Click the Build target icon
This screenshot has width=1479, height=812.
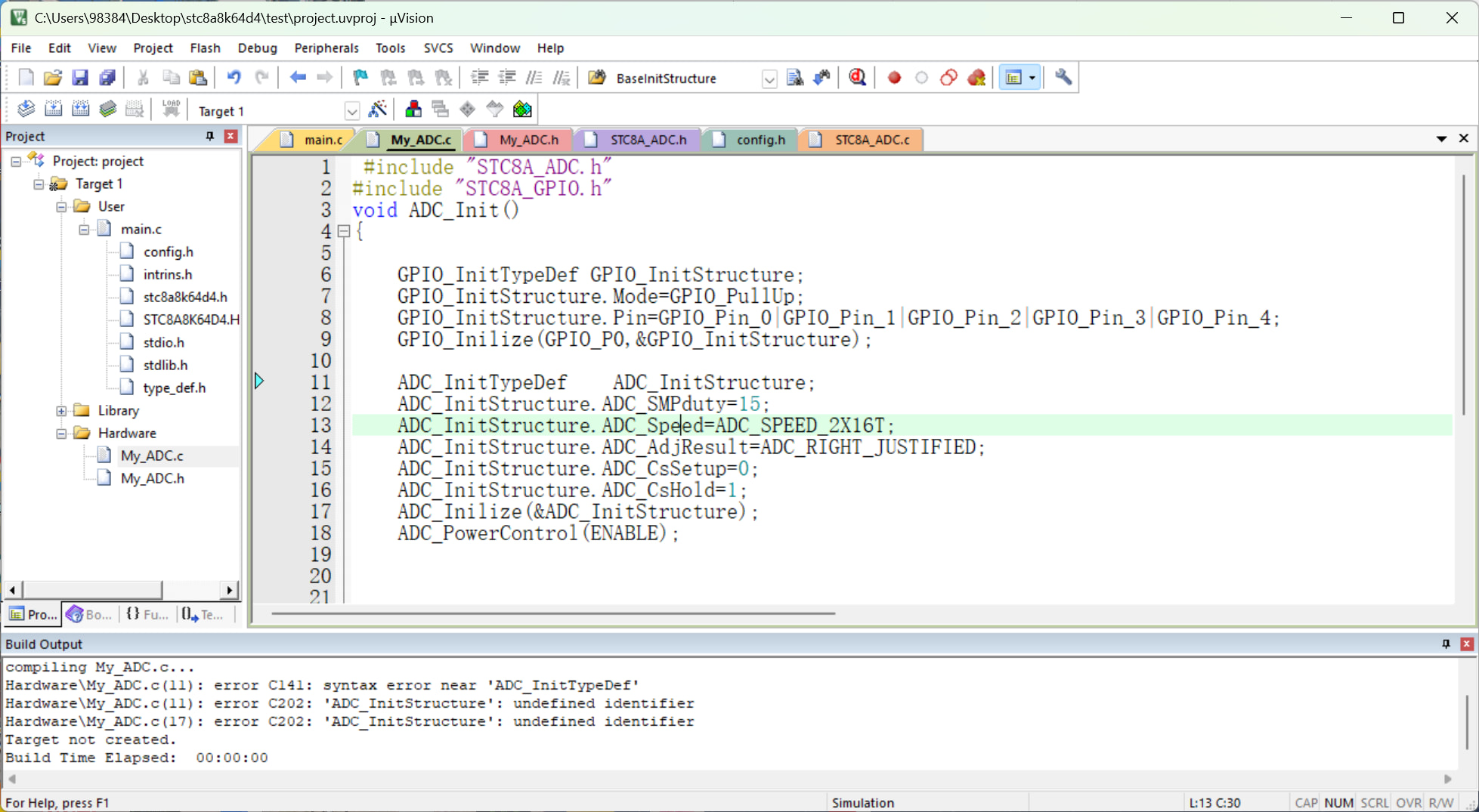[53, 110]
